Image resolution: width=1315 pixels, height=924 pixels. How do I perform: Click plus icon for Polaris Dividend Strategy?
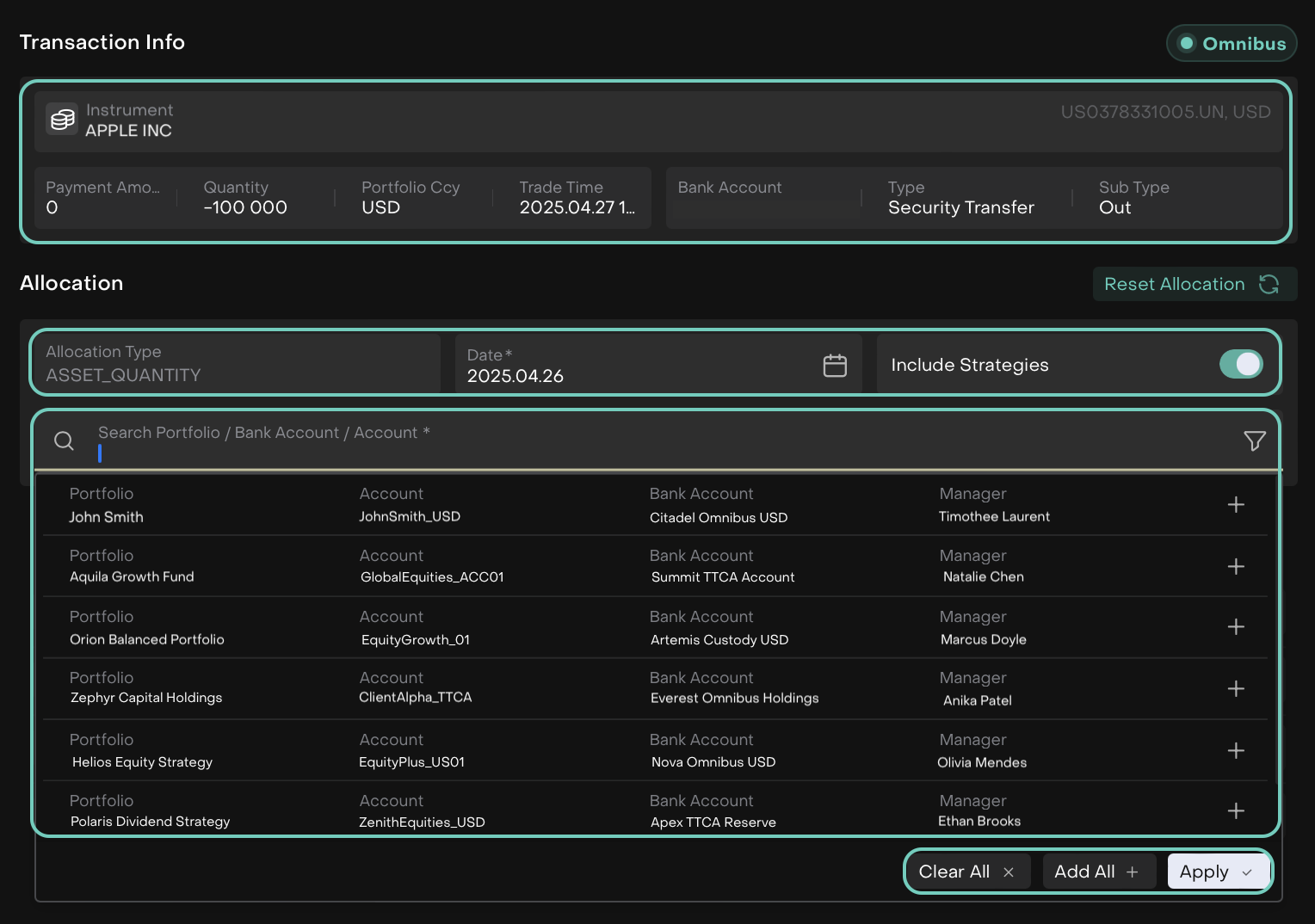pyautogui.click(x=1236, y=811)
